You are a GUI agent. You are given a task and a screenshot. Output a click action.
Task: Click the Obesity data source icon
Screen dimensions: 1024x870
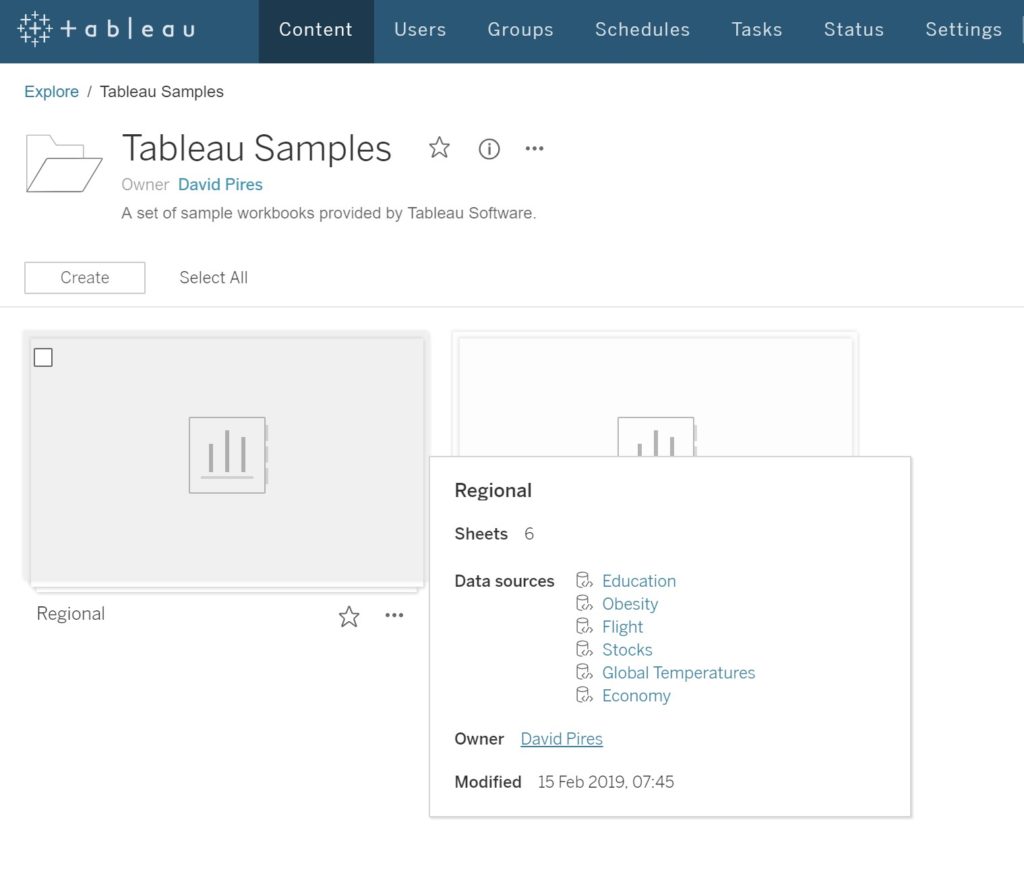[x=584, y=603]
